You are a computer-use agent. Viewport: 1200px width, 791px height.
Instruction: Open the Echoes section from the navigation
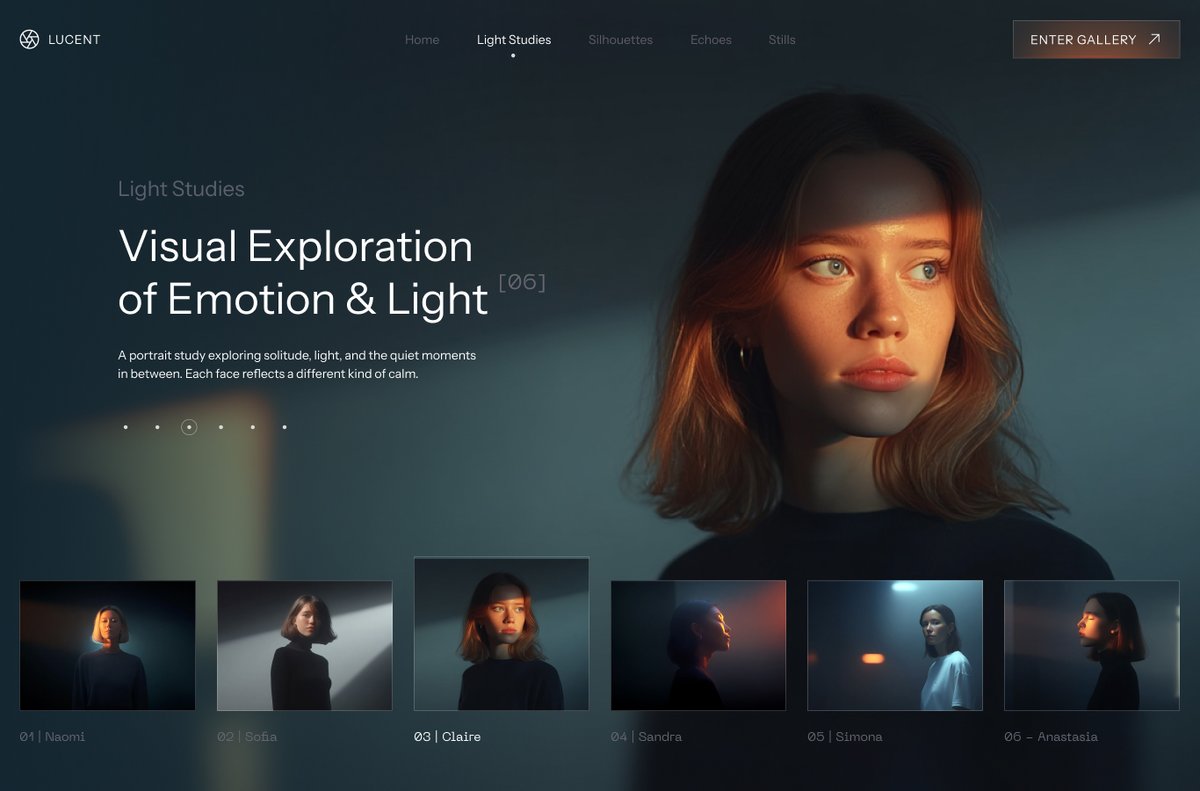pos(710,40)
